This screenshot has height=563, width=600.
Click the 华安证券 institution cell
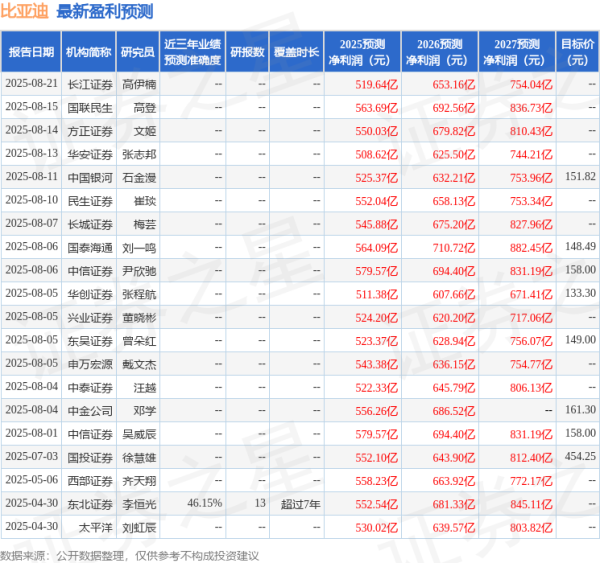pos(90,154)
